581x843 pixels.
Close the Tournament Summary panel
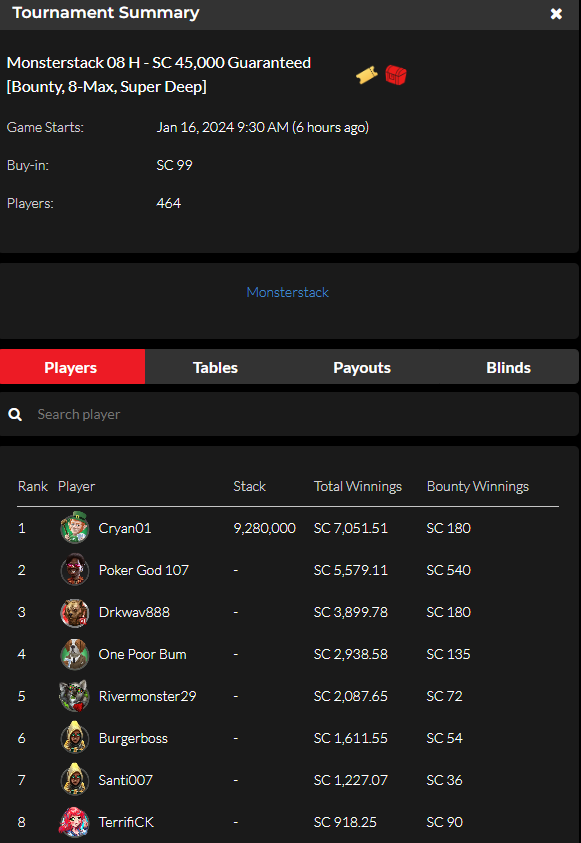point(556,14)
